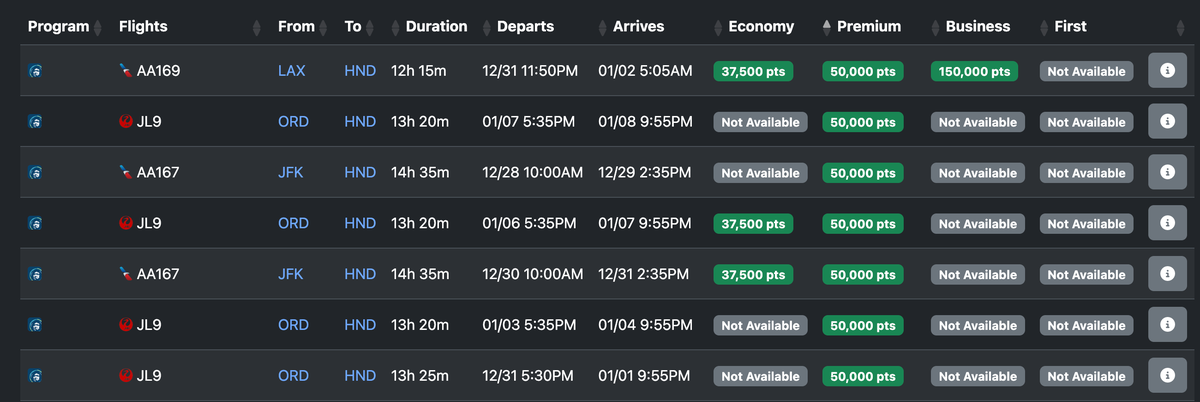Open info button for the AA169 flight row
1200x402 pixels.
(x=1167, y=71)
